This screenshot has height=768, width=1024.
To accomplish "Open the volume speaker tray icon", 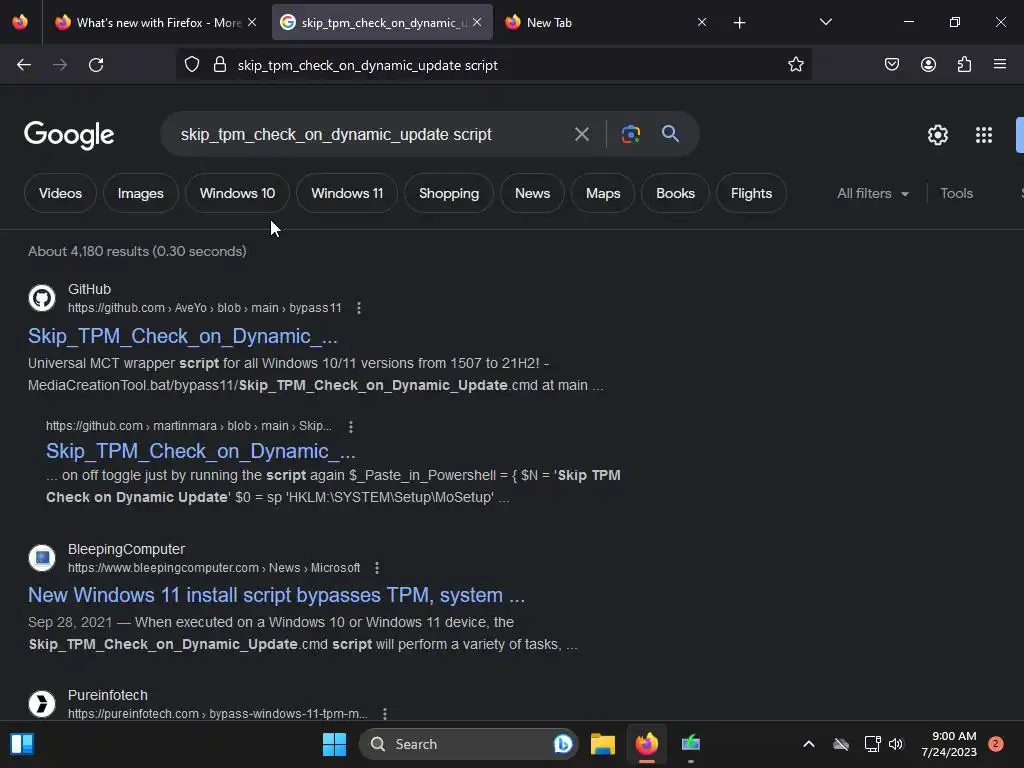I will [x=895, y=744].
